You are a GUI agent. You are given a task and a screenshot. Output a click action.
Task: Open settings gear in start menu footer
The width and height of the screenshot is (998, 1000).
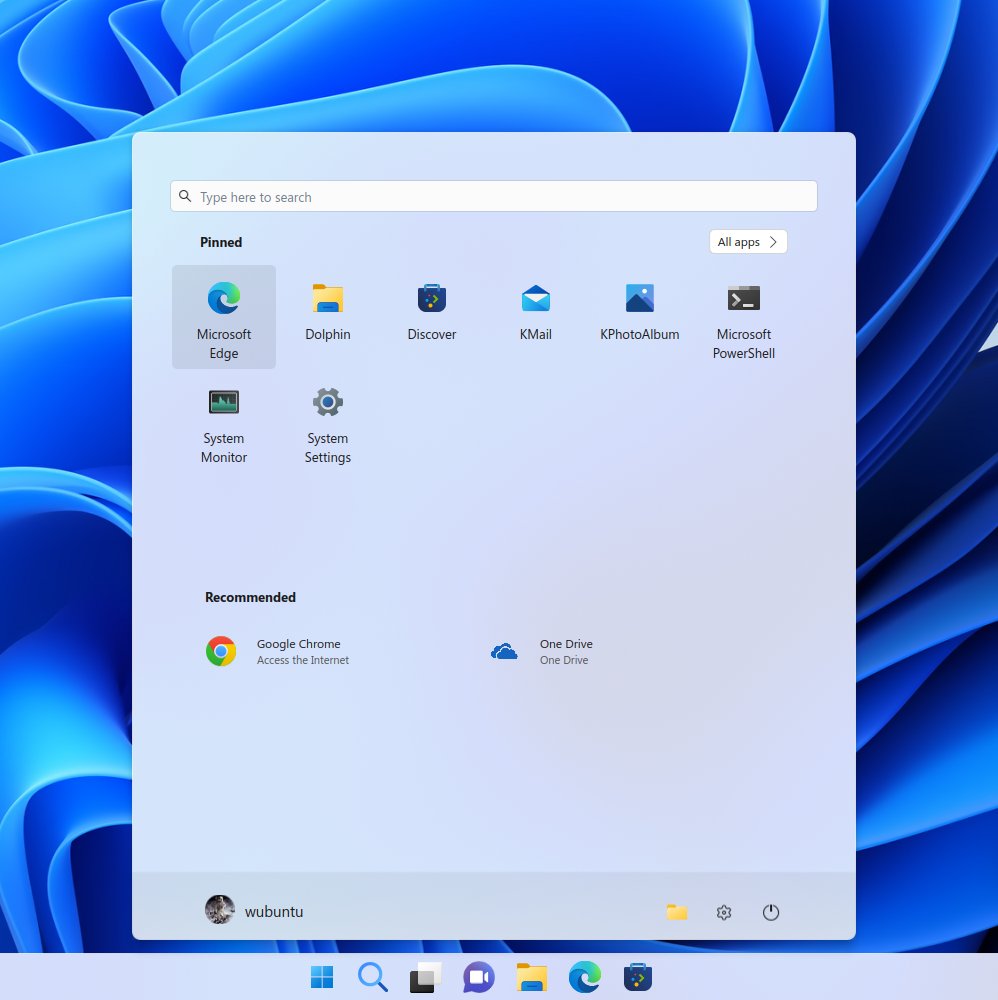[724, 913]
